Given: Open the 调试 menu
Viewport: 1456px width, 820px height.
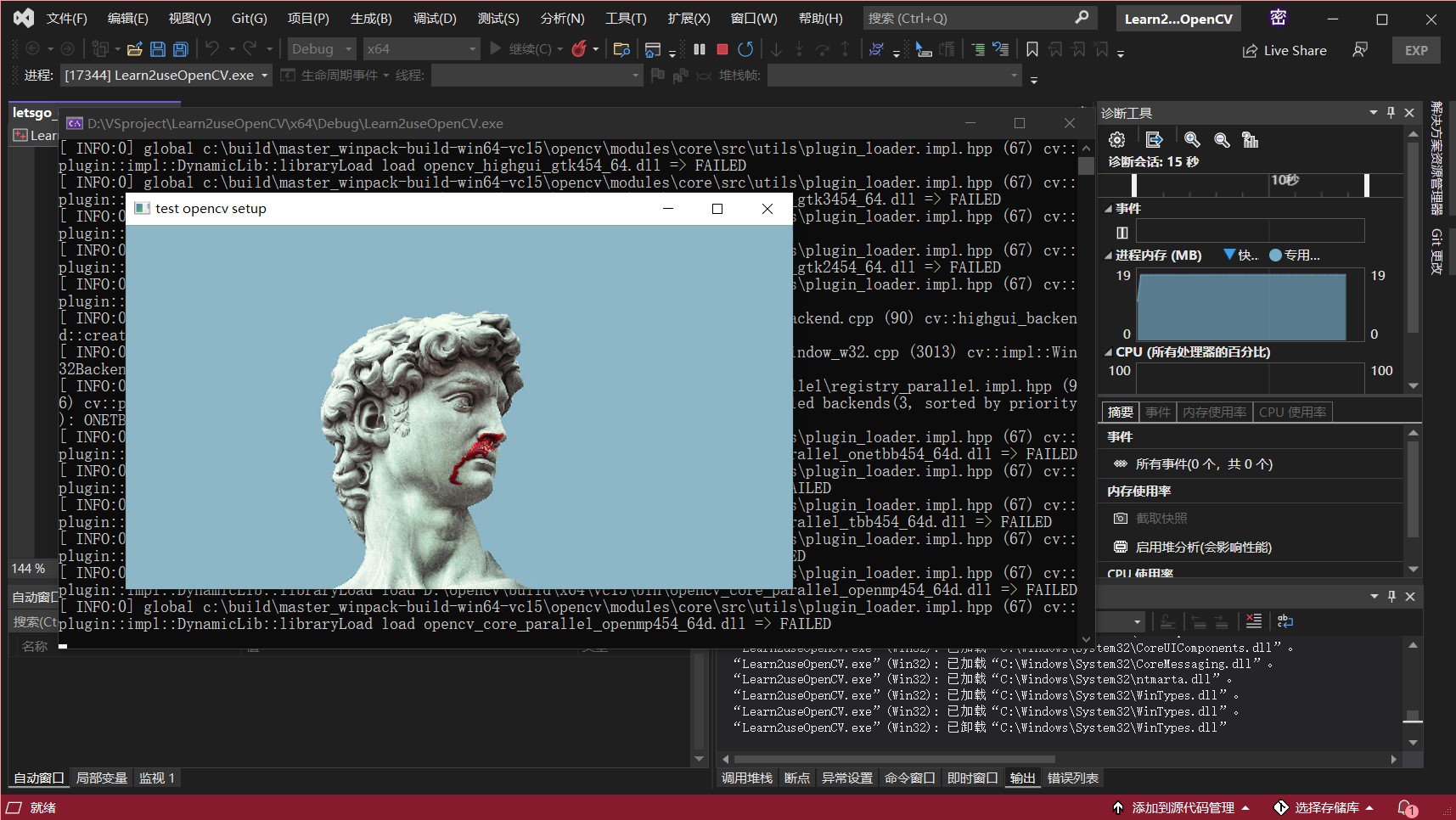Looking at the screenshot, I should (x=436, y=17).
